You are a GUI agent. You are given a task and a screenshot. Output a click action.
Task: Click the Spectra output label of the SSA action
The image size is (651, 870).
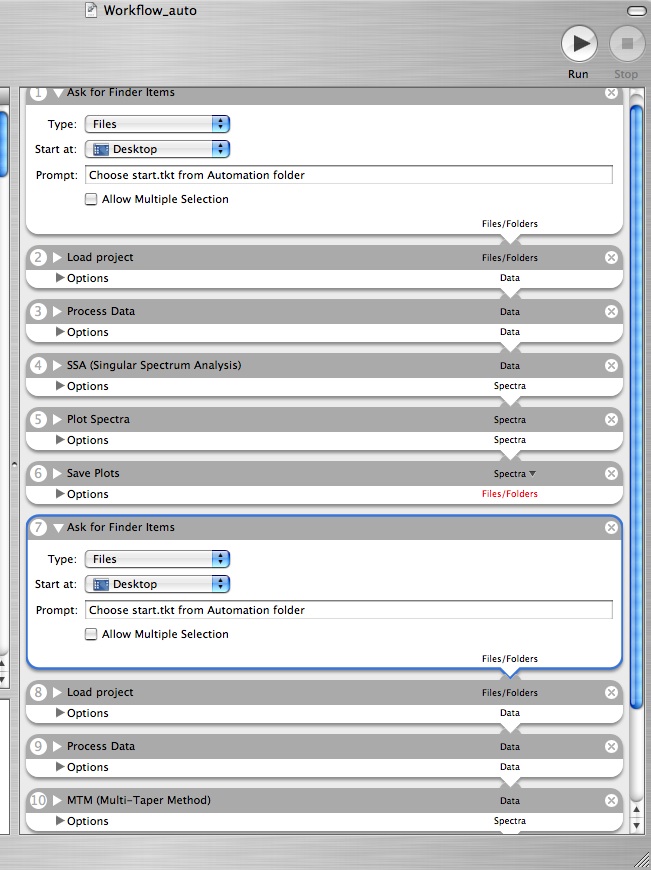pyautogui.click(x=509, y=386)
